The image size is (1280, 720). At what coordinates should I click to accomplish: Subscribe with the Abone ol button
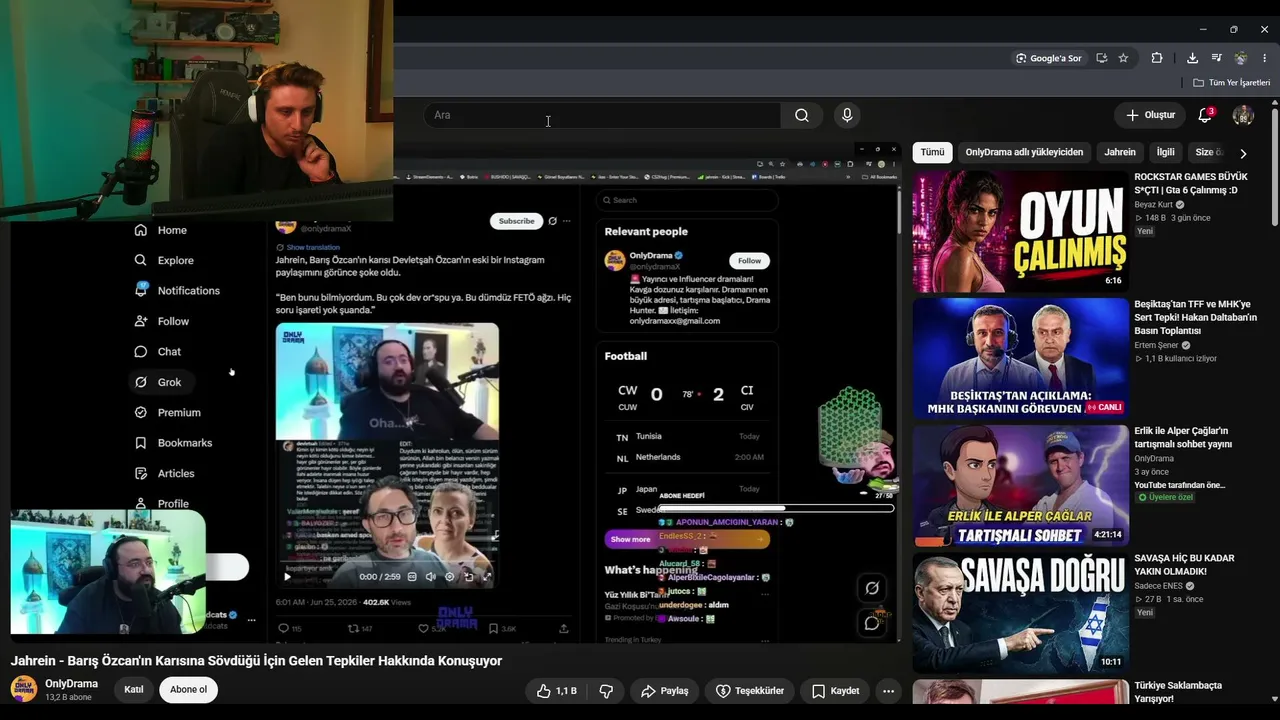(188, 690)
